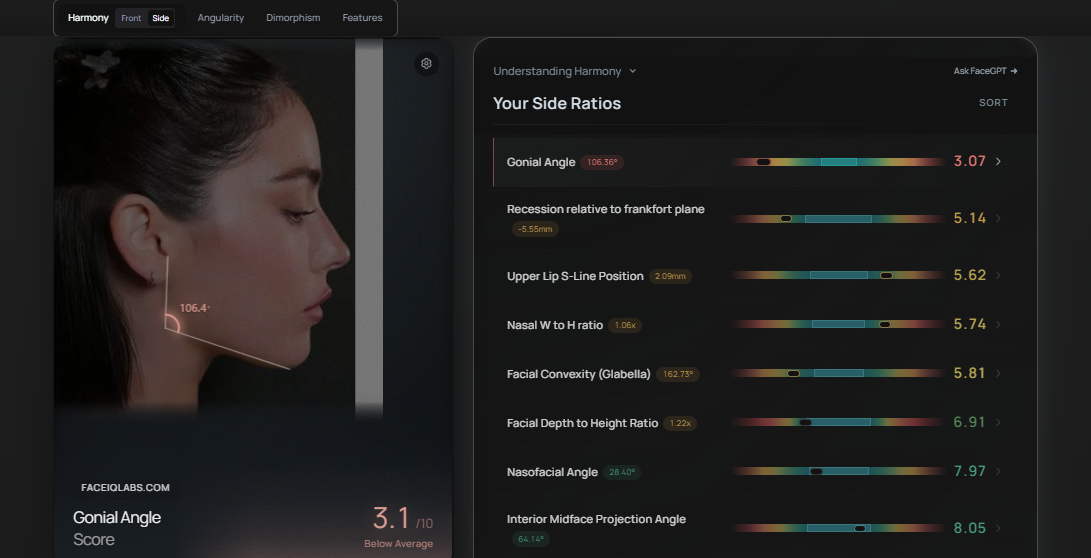Click the Nasal W to H ratio arrow
This screenshot has width=1091, height=558.
998,324
